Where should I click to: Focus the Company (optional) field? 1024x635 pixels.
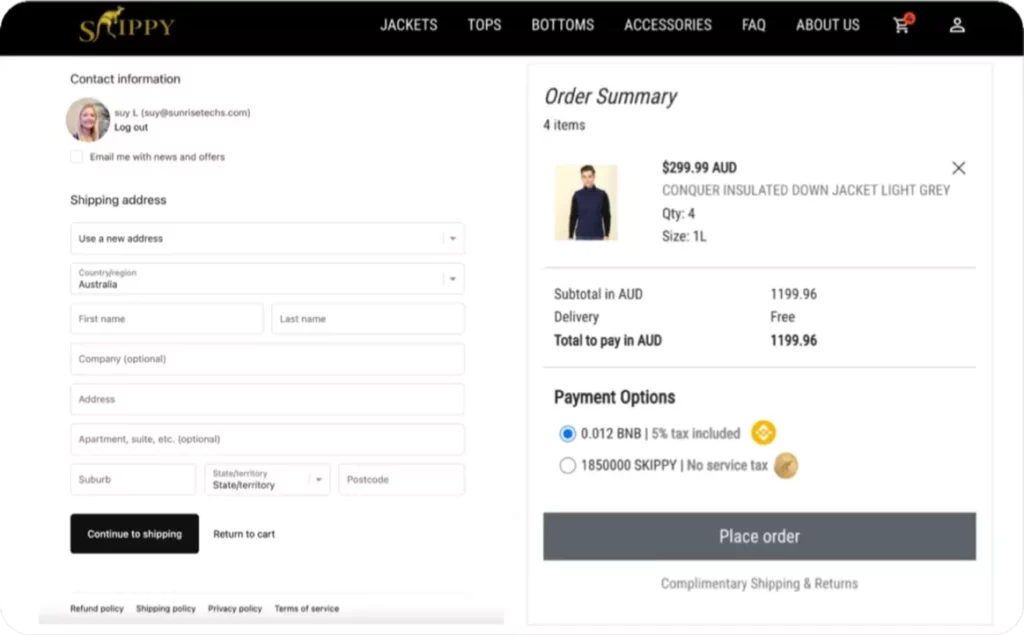(x=267, y=359)
